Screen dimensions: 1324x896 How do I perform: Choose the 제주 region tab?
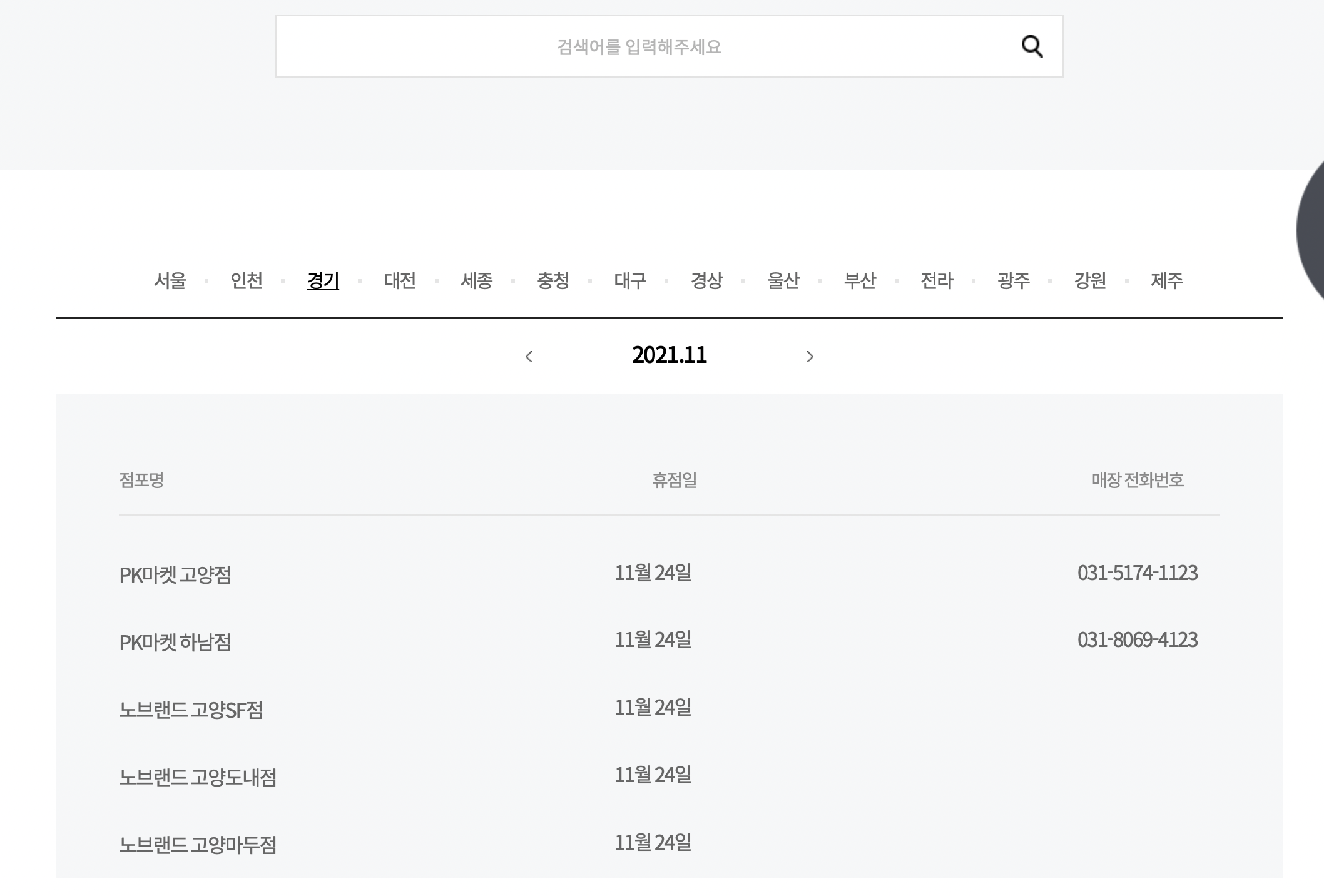1167,280
